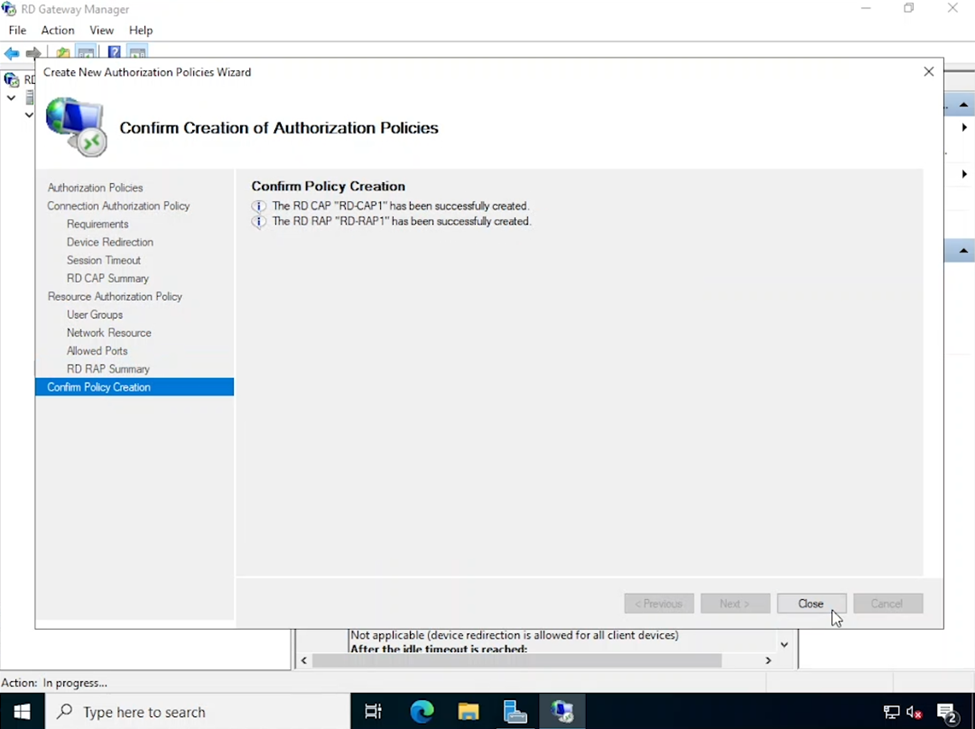Open the notifications Action Center in the tray
This screenshot has height=729, width=975.
(947, 713)
